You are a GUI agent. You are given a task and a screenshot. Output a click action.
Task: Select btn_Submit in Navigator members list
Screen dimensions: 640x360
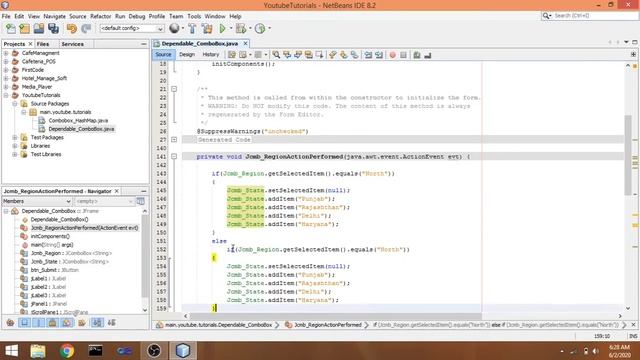click(55, 270)
